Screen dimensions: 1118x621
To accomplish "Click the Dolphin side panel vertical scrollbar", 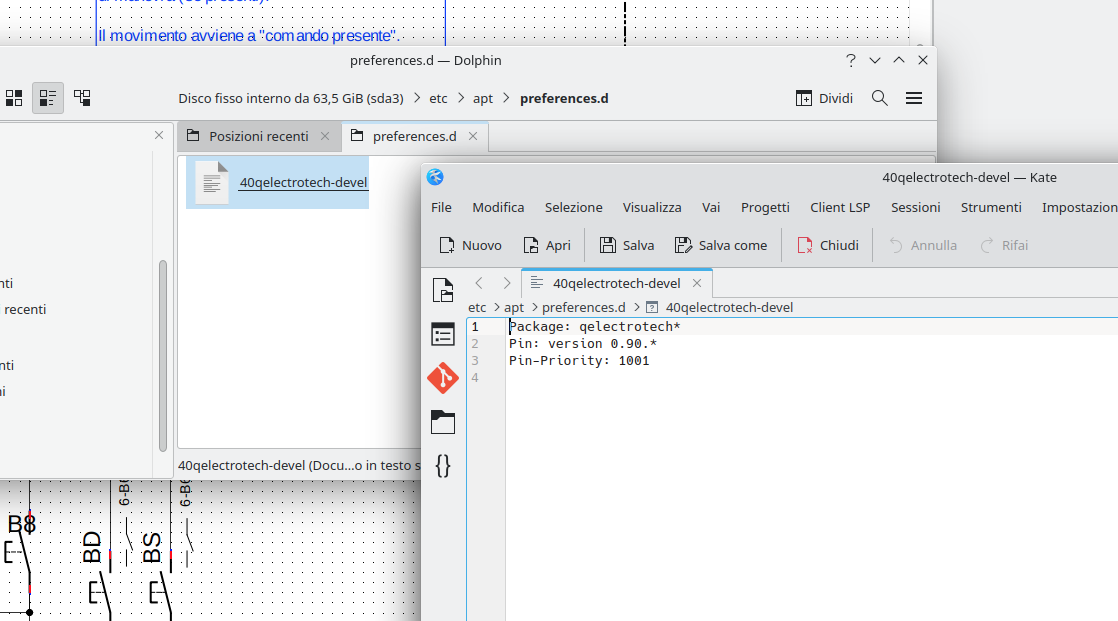I will [162, 355].
